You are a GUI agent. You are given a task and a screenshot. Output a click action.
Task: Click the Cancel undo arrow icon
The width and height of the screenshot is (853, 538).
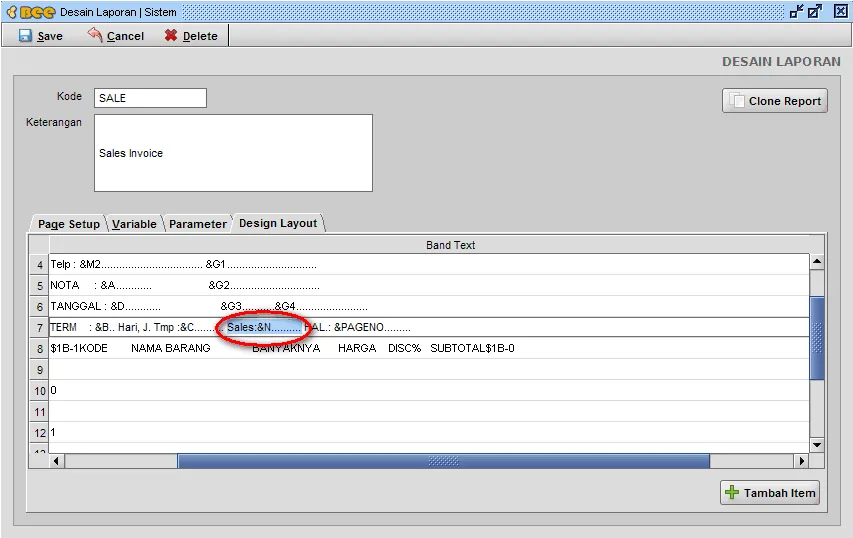(x=95, y=35)
